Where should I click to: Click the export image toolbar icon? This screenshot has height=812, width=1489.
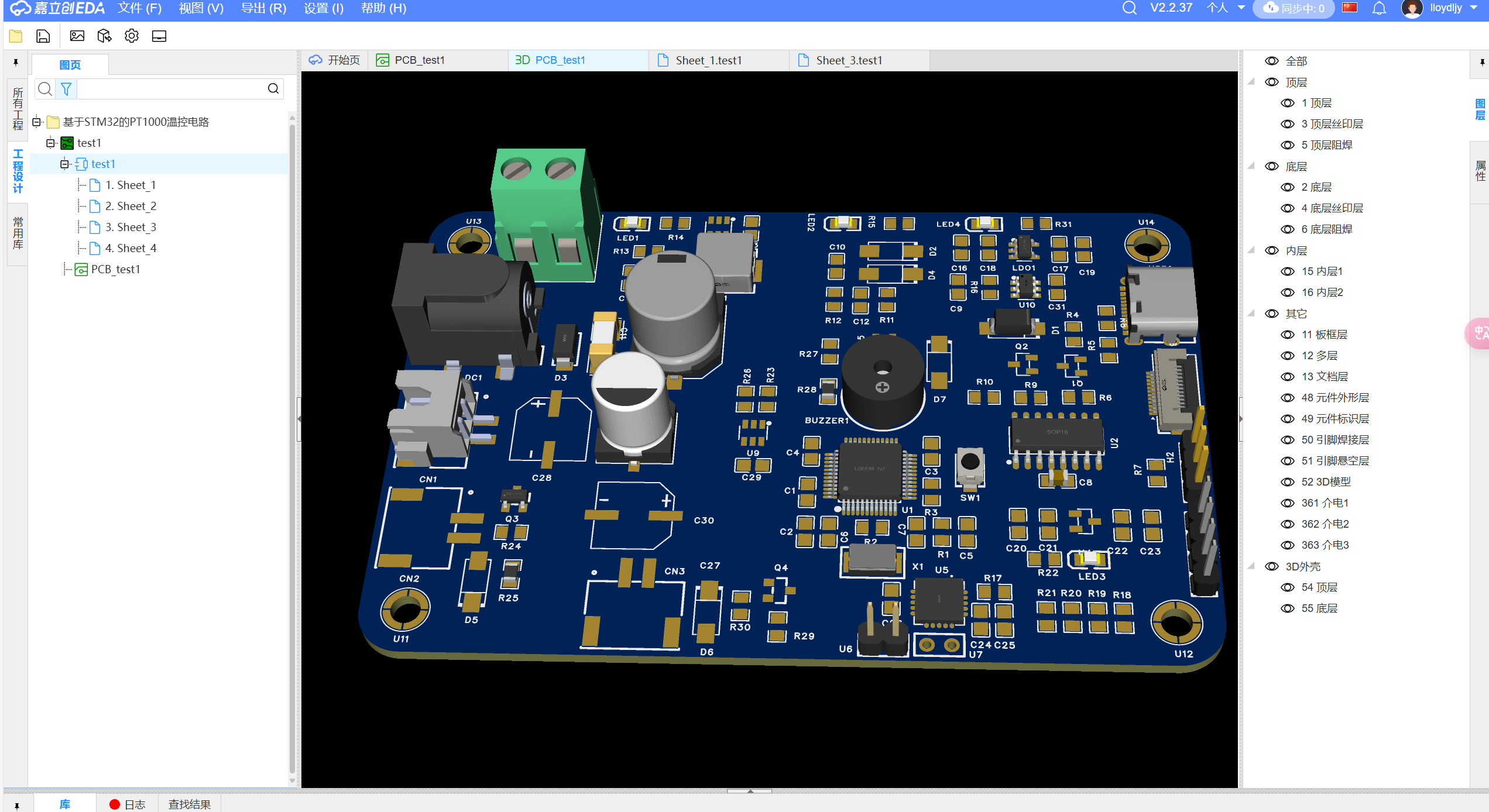[77, 36]
